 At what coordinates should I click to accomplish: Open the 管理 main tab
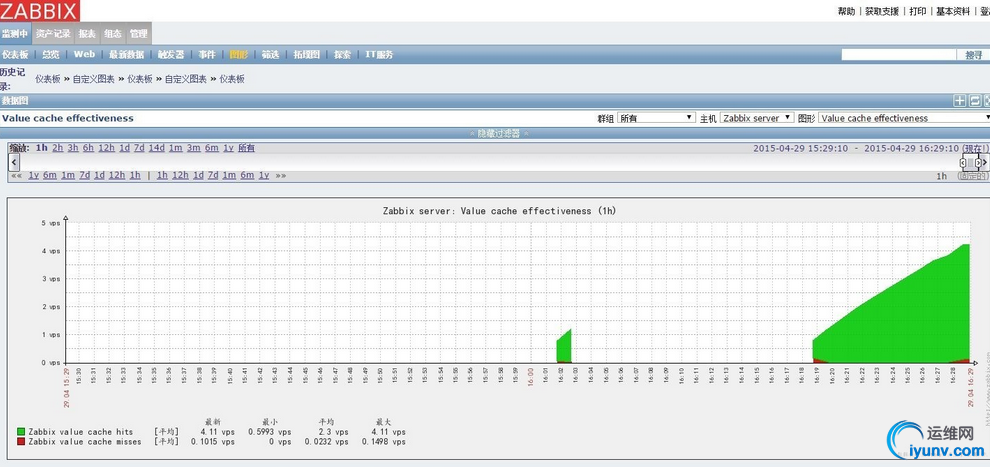(138, 33)
